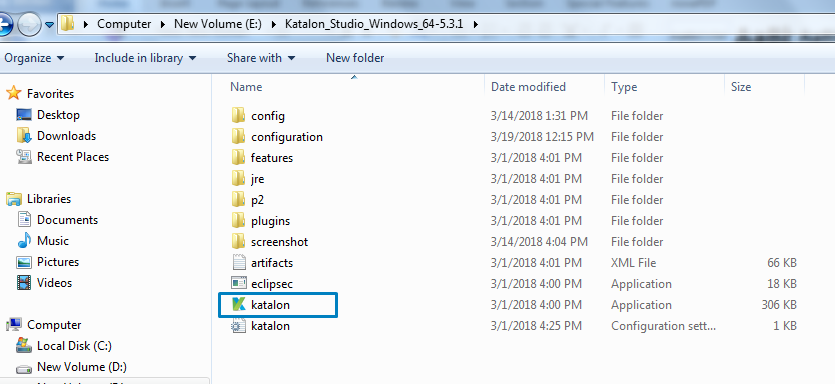835x384 pixels.
Task: Click the Local Disk (C:) drive icon
Action: (x=24, y=345)
